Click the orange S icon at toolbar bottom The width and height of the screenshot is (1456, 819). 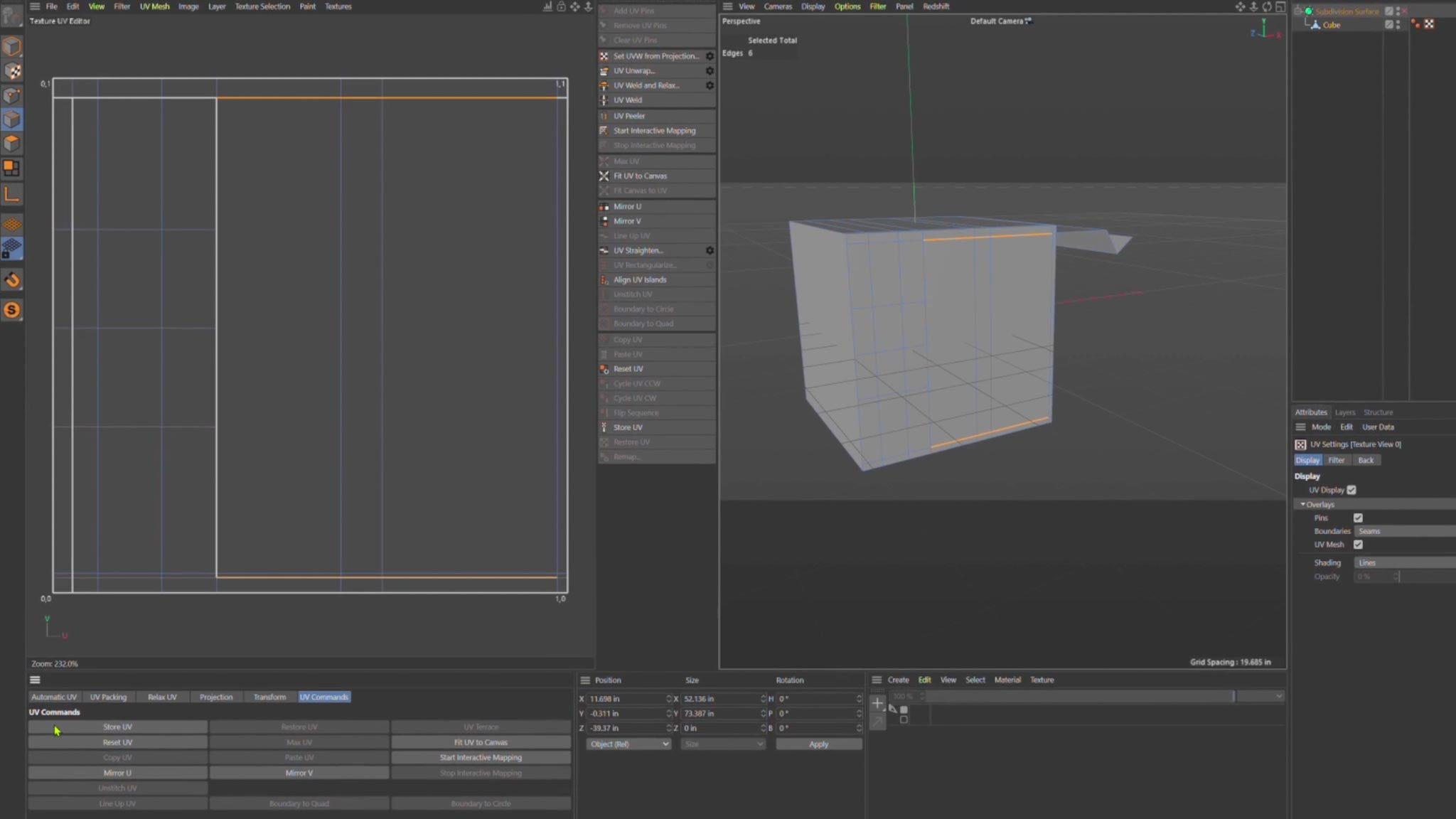12,309
